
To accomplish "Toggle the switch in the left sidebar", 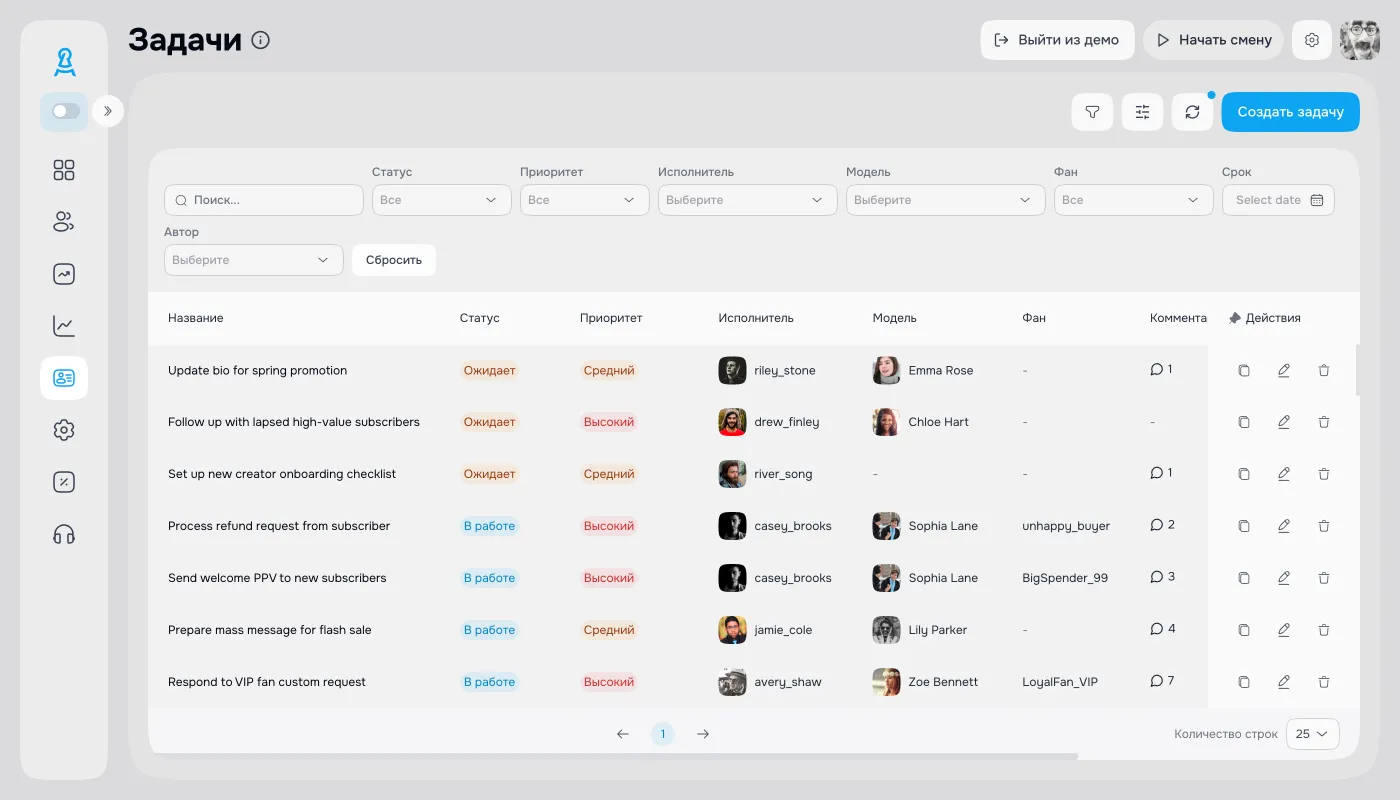I will point(65,111).
